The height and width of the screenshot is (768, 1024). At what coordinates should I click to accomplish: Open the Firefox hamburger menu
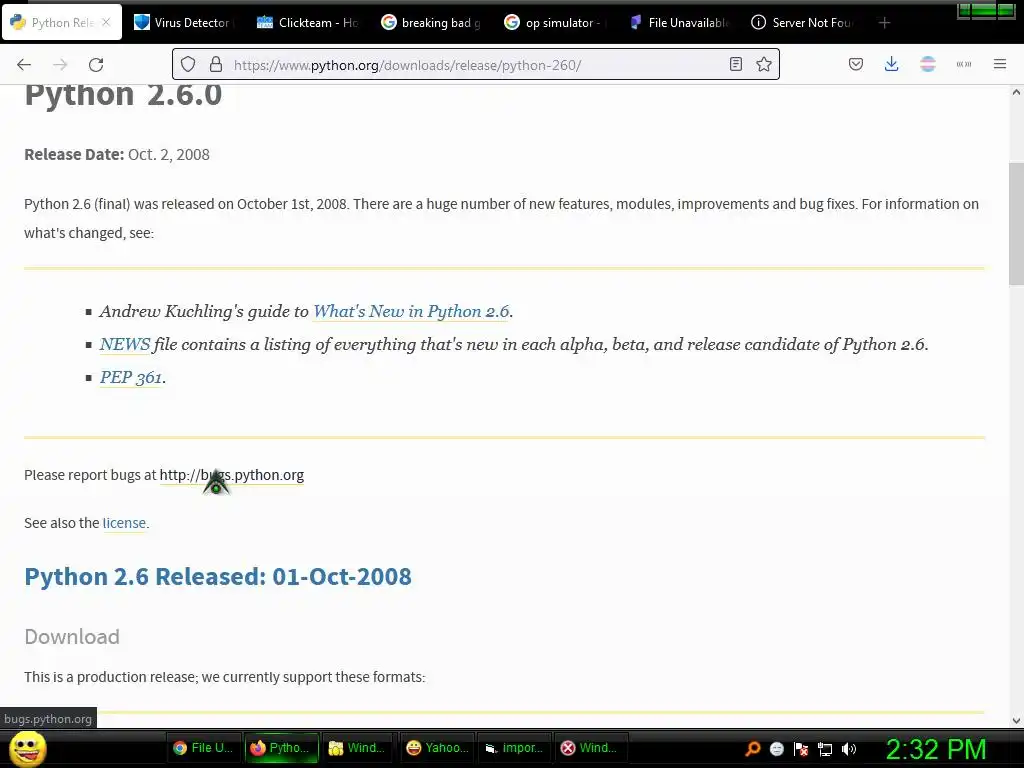(x=1000, y=64)
